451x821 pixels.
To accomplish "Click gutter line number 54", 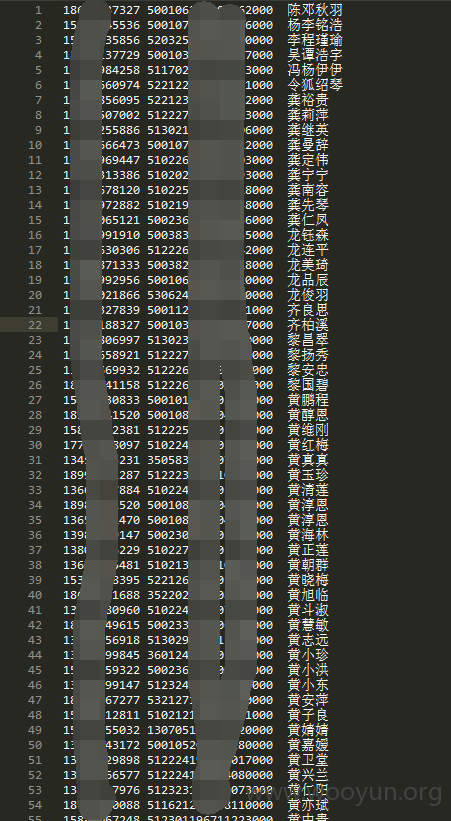I will (x=35, y=805).
